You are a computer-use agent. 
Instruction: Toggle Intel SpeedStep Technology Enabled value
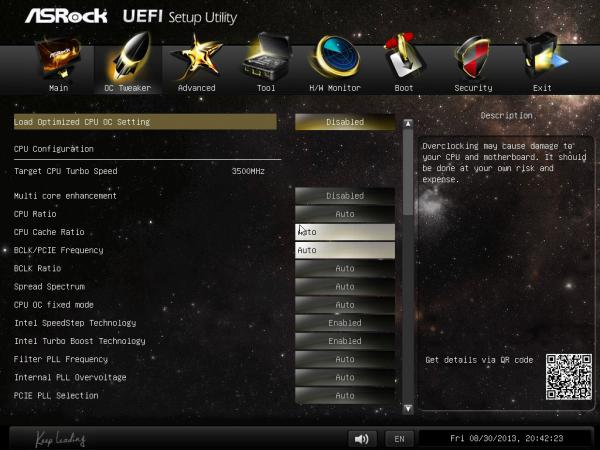pyautogui.click(x=345, y=323)
